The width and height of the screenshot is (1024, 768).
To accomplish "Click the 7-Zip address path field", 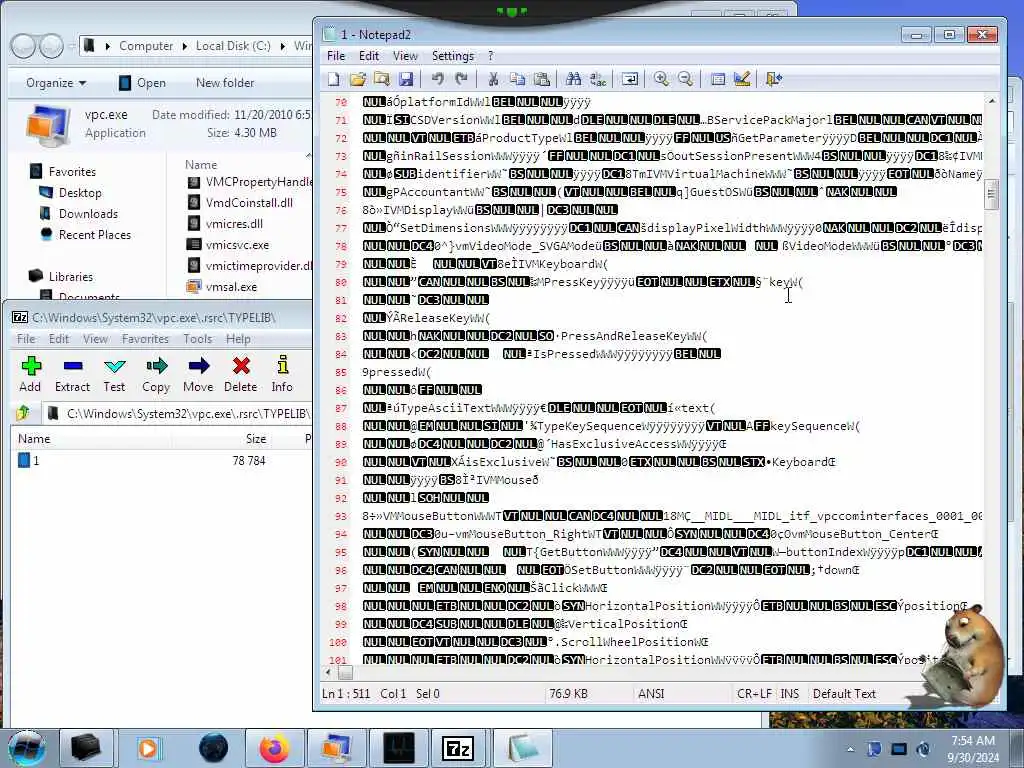I will (x=178, y=413).
